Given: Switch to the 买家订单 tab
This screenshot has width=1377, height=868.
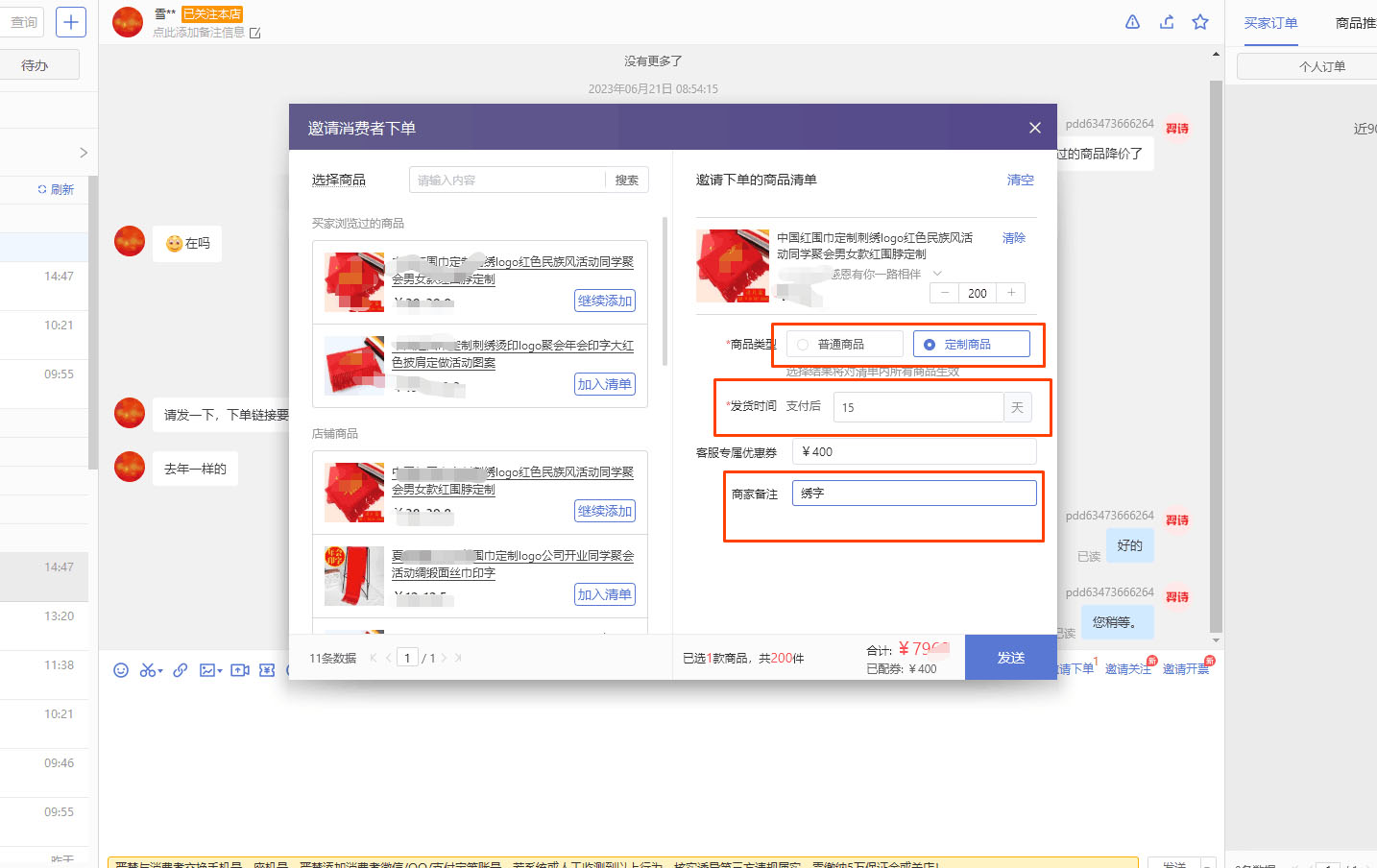Looking at the screenshot, I should tap(1269, 21).
